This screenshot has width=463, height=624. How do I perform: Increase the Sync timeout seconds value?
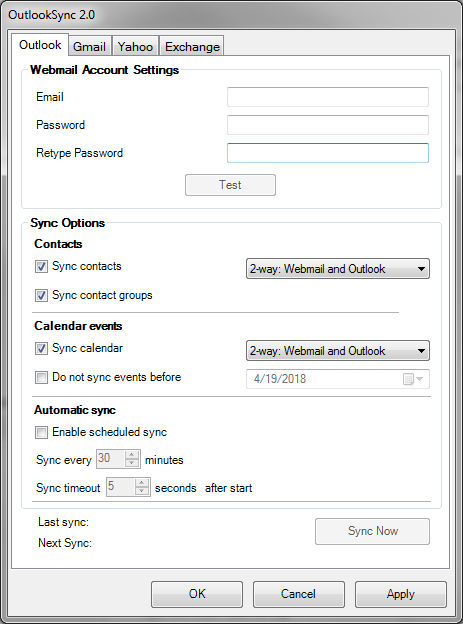click(x=142, y=483)
